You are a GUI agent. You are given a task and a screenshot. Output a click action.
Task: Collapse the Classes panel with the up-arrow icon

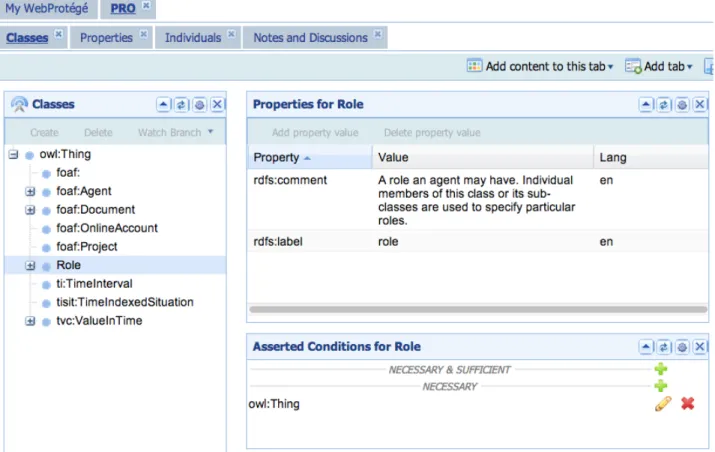tap(163, 104)
